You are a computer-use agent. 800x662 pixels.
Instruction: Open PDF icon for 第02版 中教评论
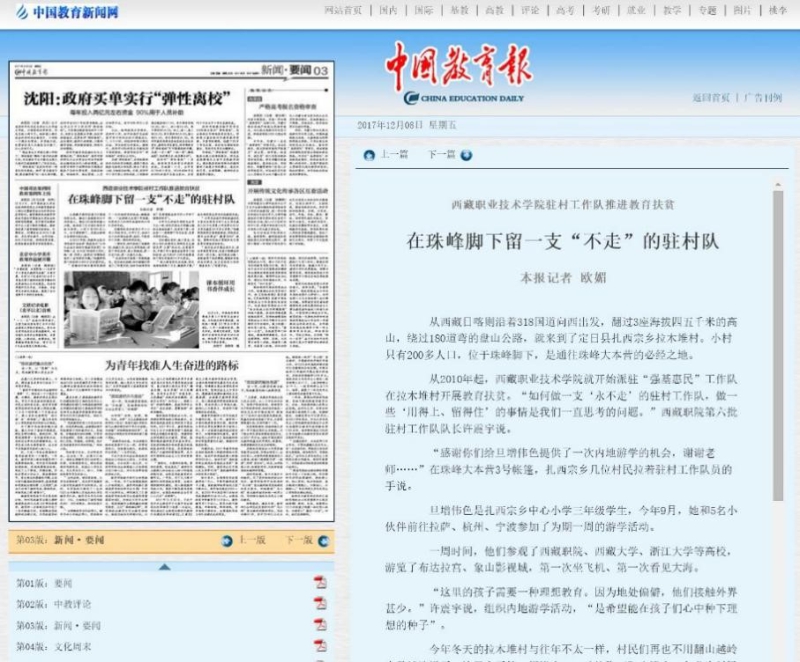tap(320, 604)
